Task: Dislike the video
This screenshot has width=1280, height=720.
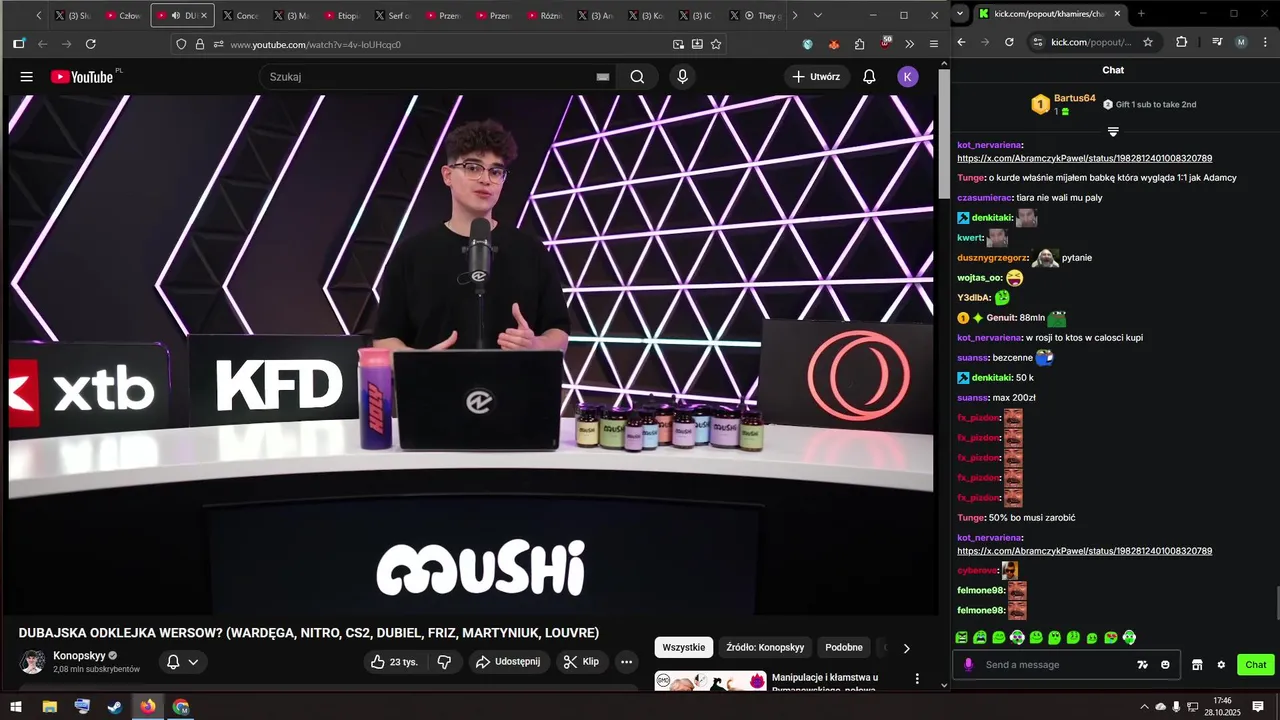Action: click(x=445, y=662)
